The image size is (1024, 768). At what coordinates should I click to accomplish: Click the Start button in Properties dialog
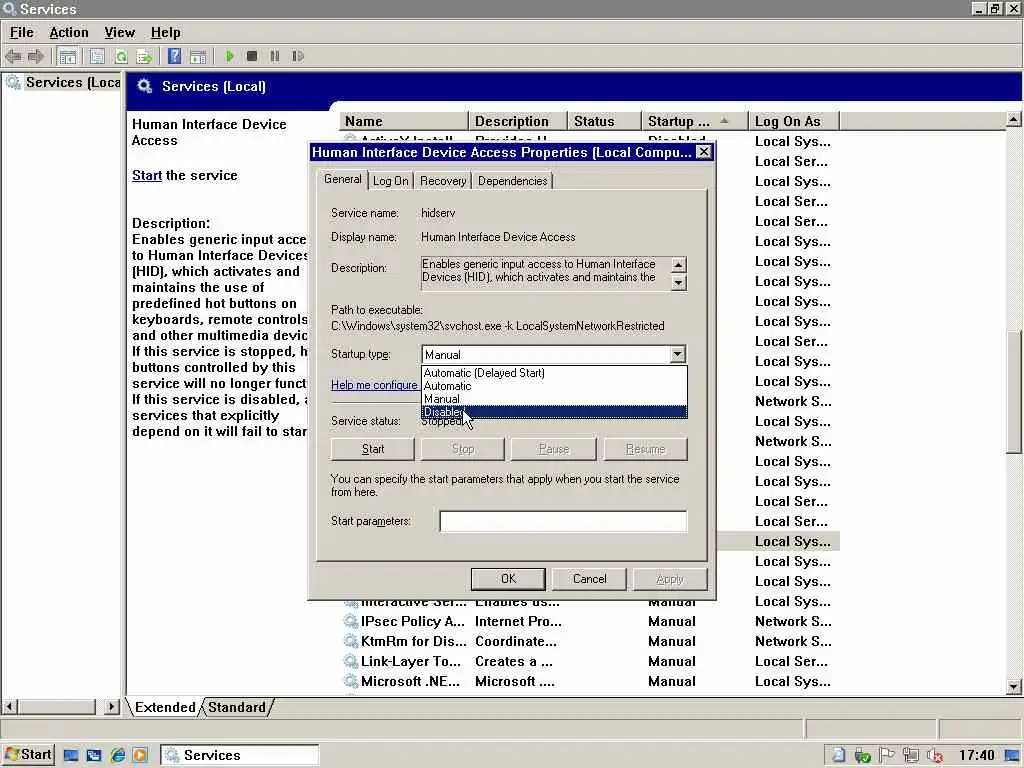pyautogui.click(x=373, y=449)
